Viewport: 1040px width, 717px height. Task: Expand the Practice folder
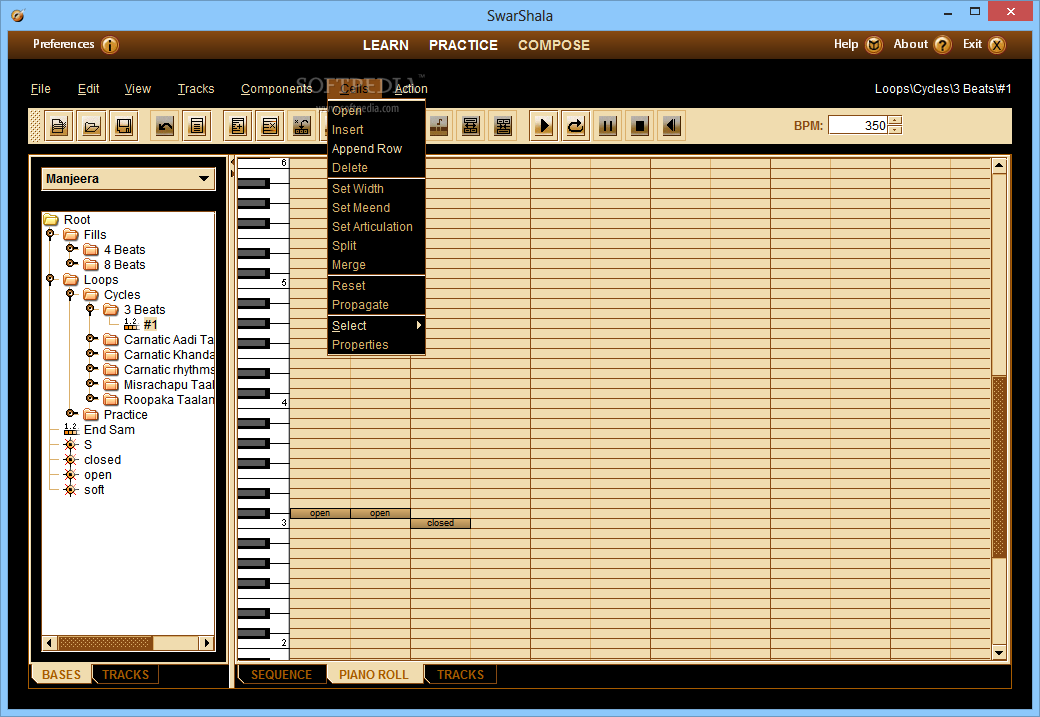coord(71,414)
